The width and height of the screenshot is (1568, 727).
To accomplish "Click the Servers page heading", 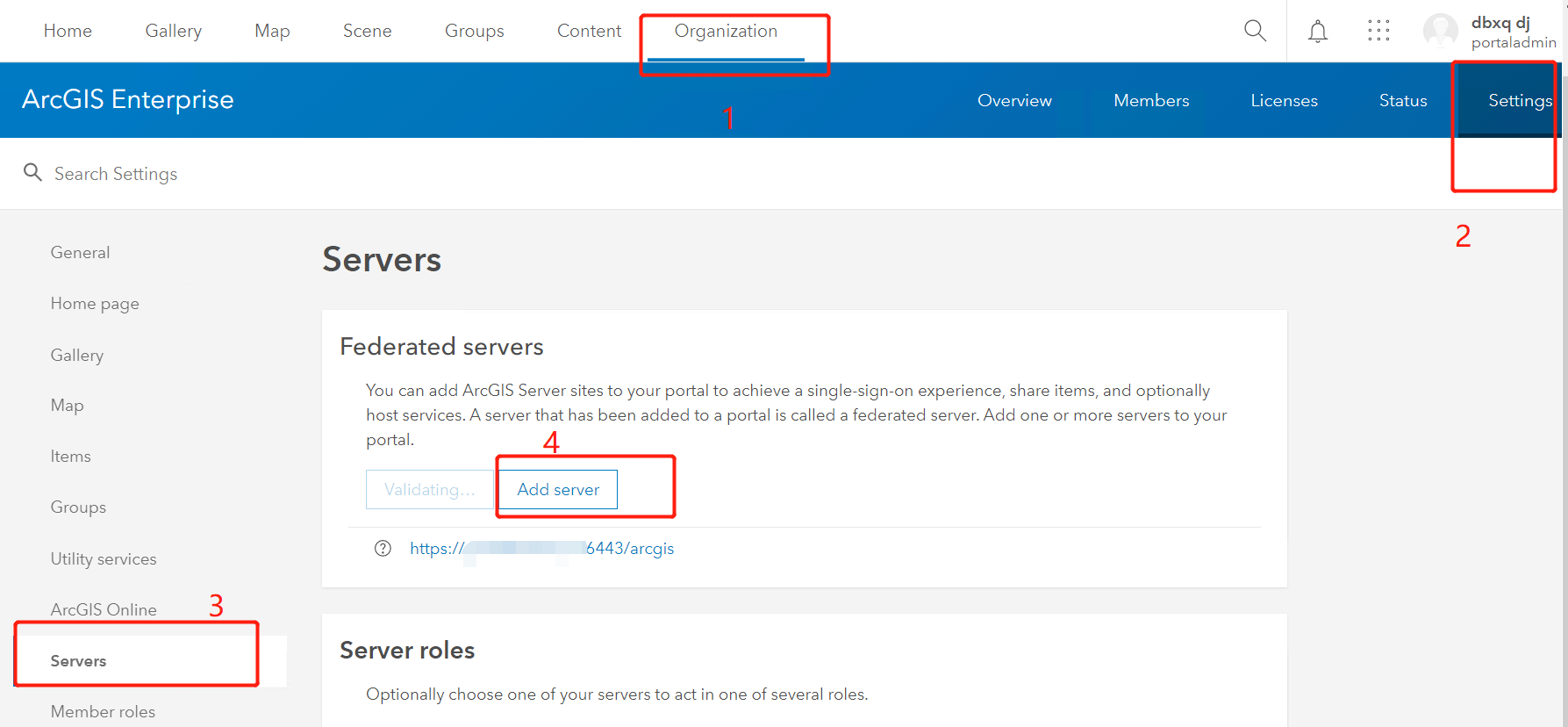I will [382, 260].
